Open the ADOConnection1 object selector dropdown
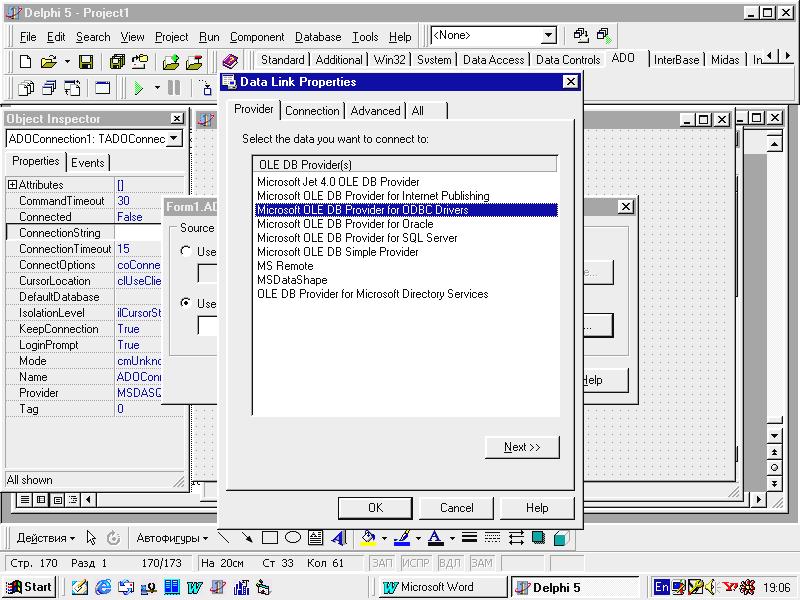800x600 pixels. (174, 138)
